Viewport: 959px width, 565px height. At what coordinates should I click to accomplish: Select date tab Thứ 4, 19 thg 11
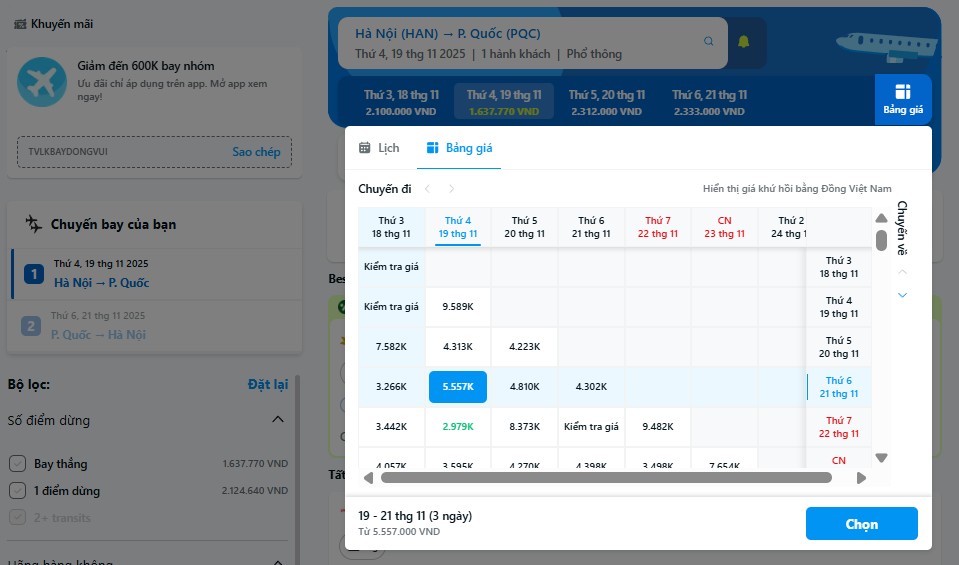point(504,102)
